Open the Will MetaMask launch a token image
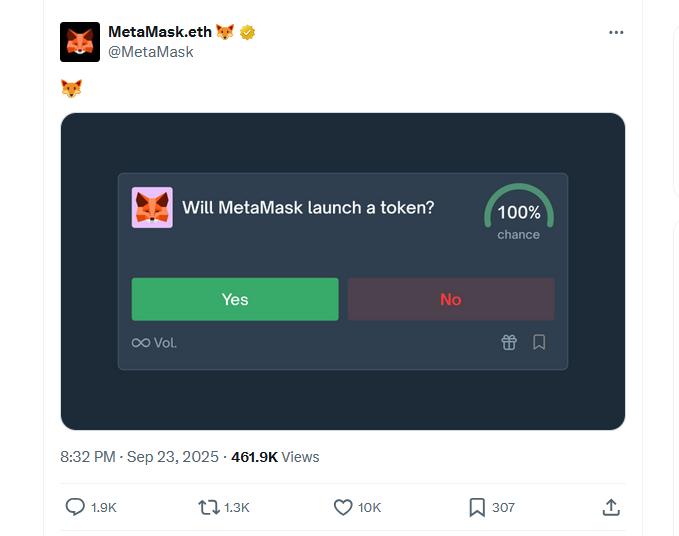Image resolution: width=679 pixels, height=536 pixels. point(343,271)
